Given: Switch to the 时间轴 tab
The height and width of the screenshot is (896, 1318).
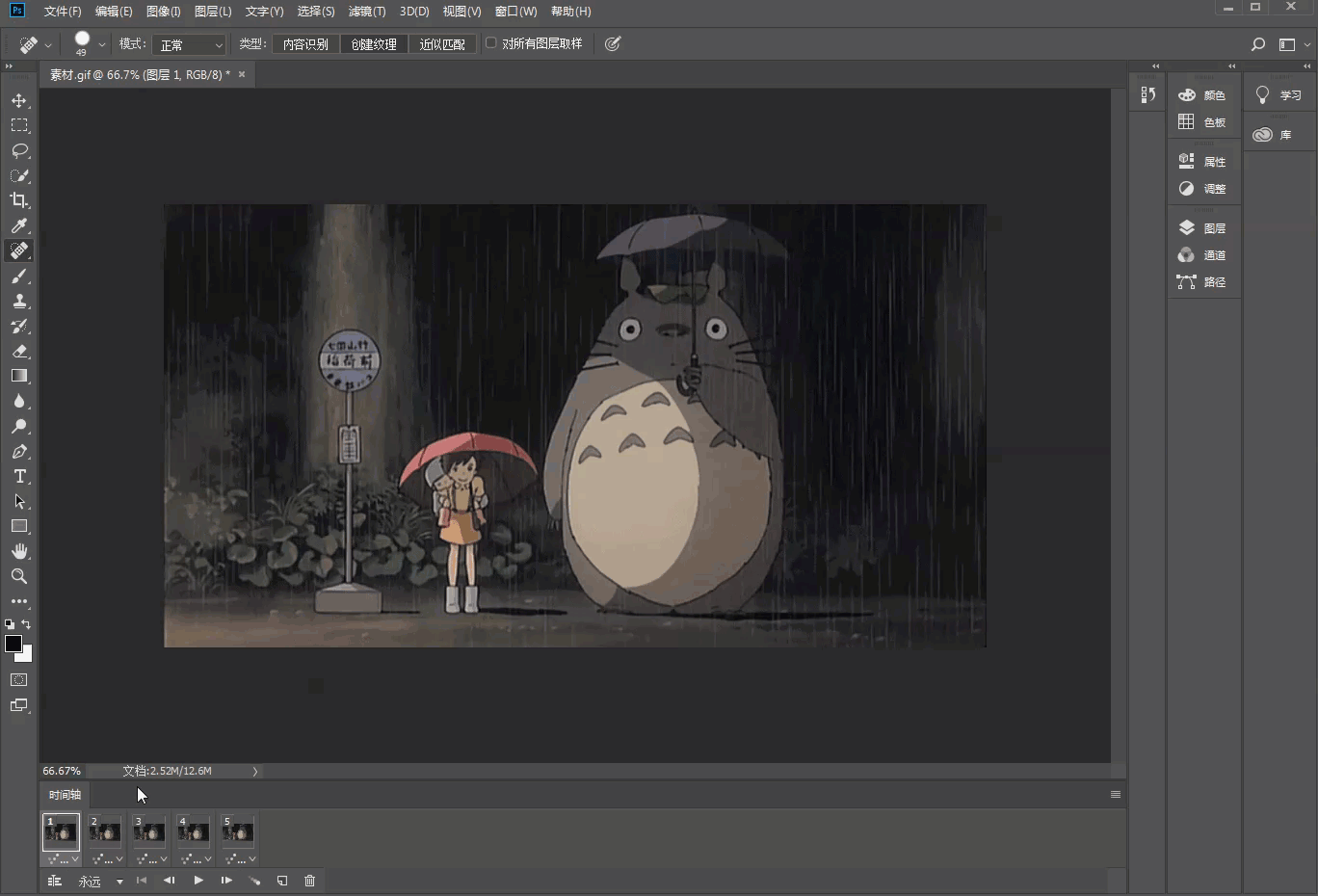Looking at the screenshot, I should tap(65, 795).
